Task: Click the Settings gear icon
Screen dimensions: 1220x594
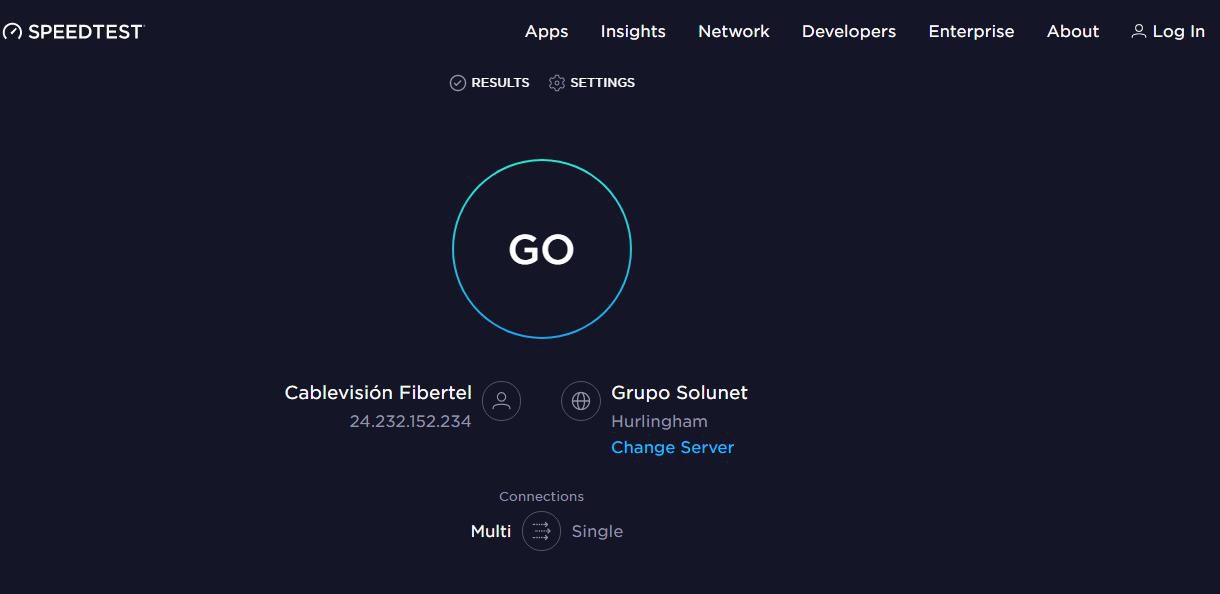Action: point(557,83)
